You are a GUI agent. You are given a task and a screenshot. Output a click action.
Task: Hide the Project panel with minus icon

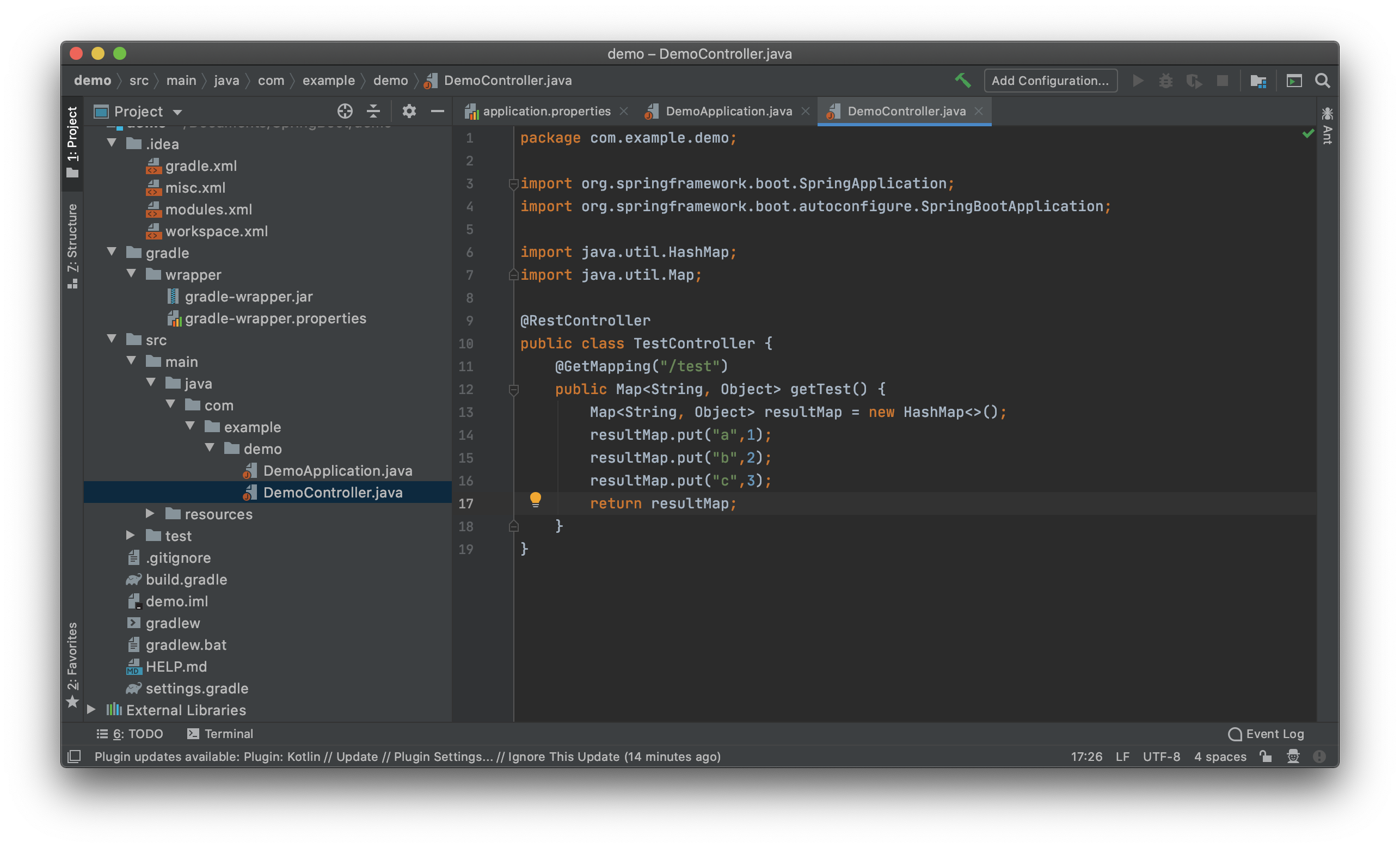pos(437,112)
